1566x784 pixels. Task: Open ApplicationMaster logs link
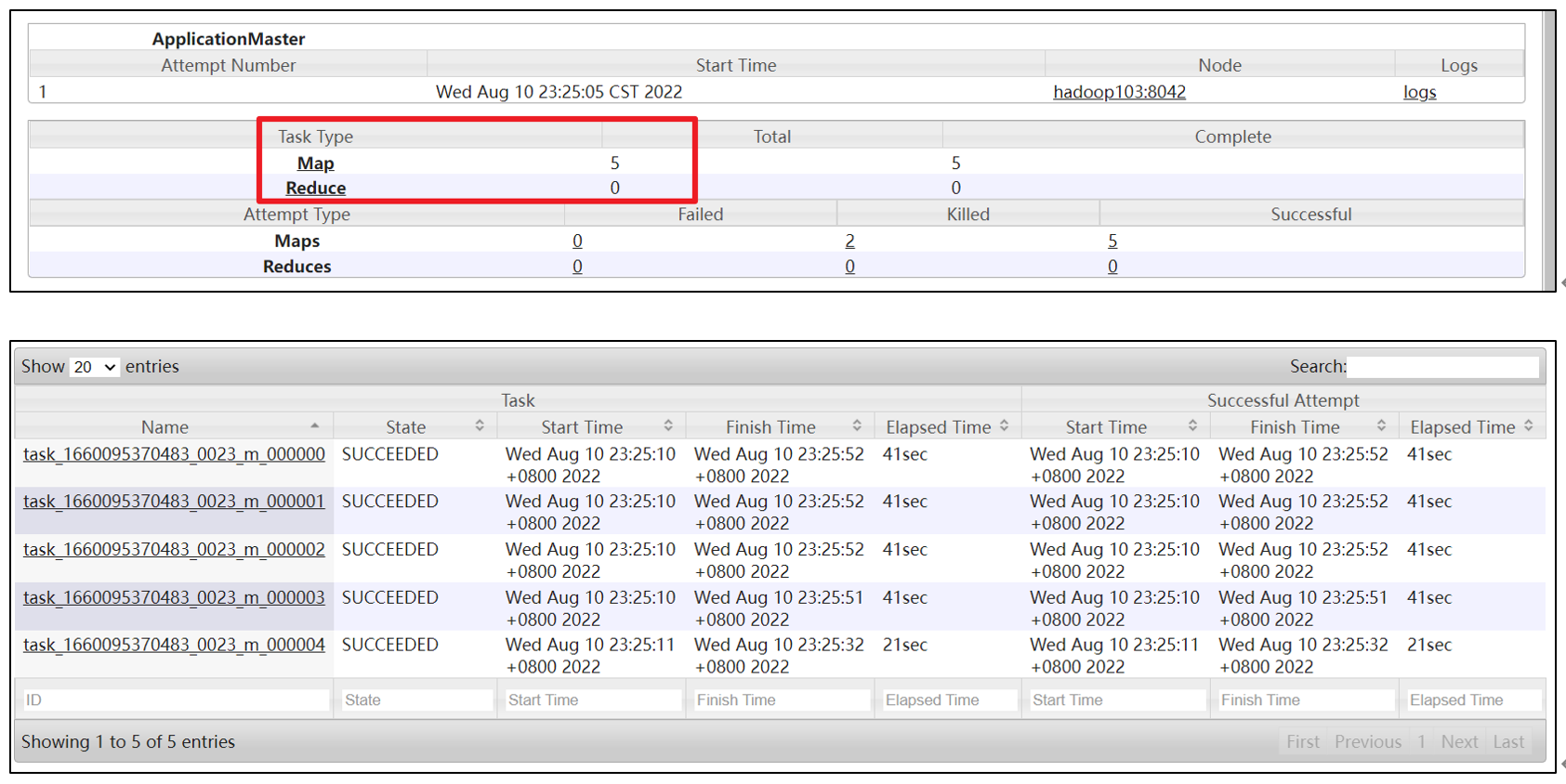[x=1419, y=92]
